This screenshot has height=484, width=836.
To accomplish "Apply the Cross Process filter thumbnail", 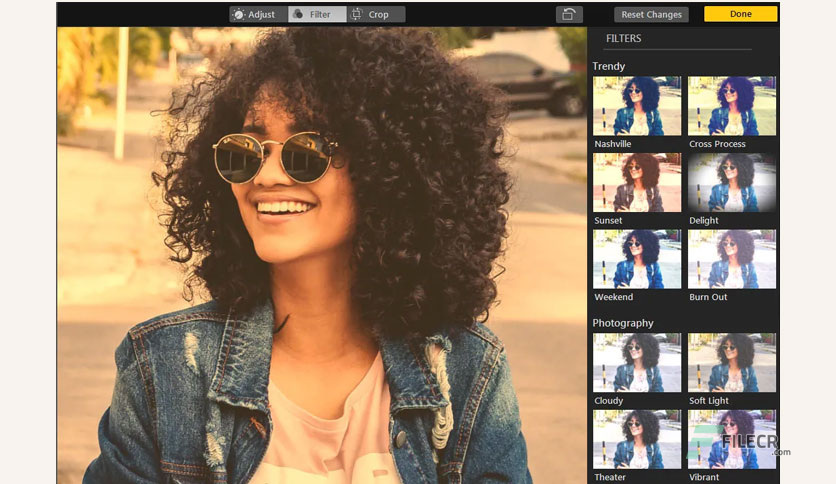I will click(732, 106).
